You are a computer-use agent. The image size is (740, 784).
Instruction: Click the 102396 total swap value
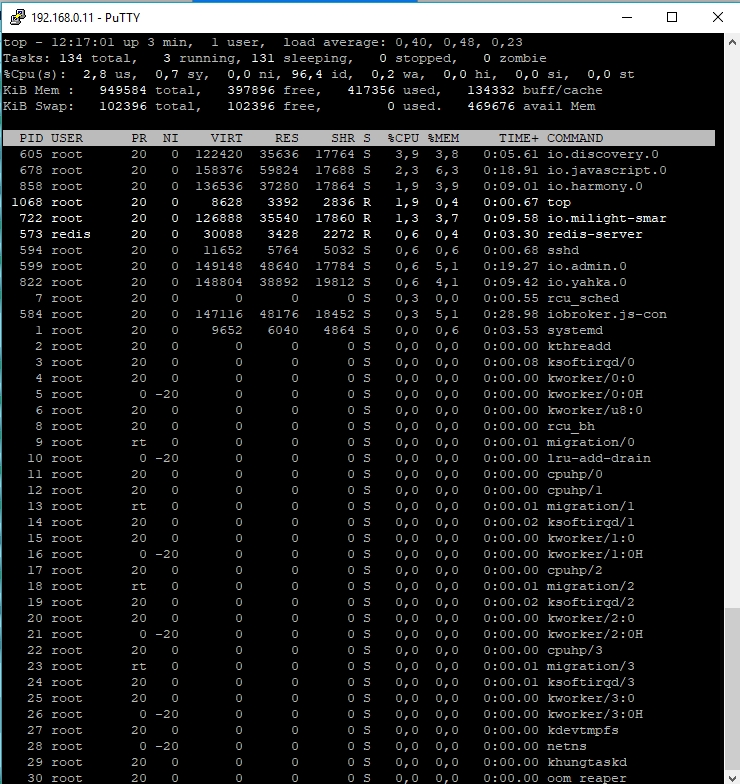[122, 106]
